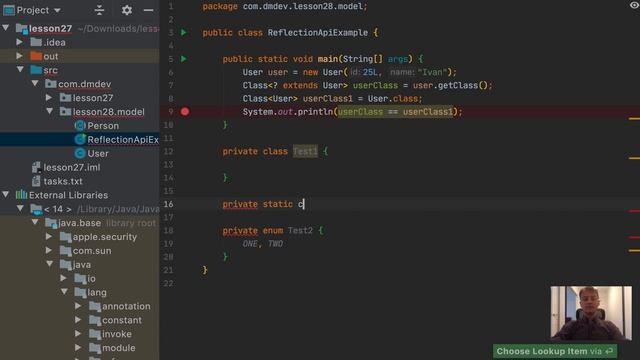Screen dimensions: 640x360
Task: Expand the module package
Action: 78,347
